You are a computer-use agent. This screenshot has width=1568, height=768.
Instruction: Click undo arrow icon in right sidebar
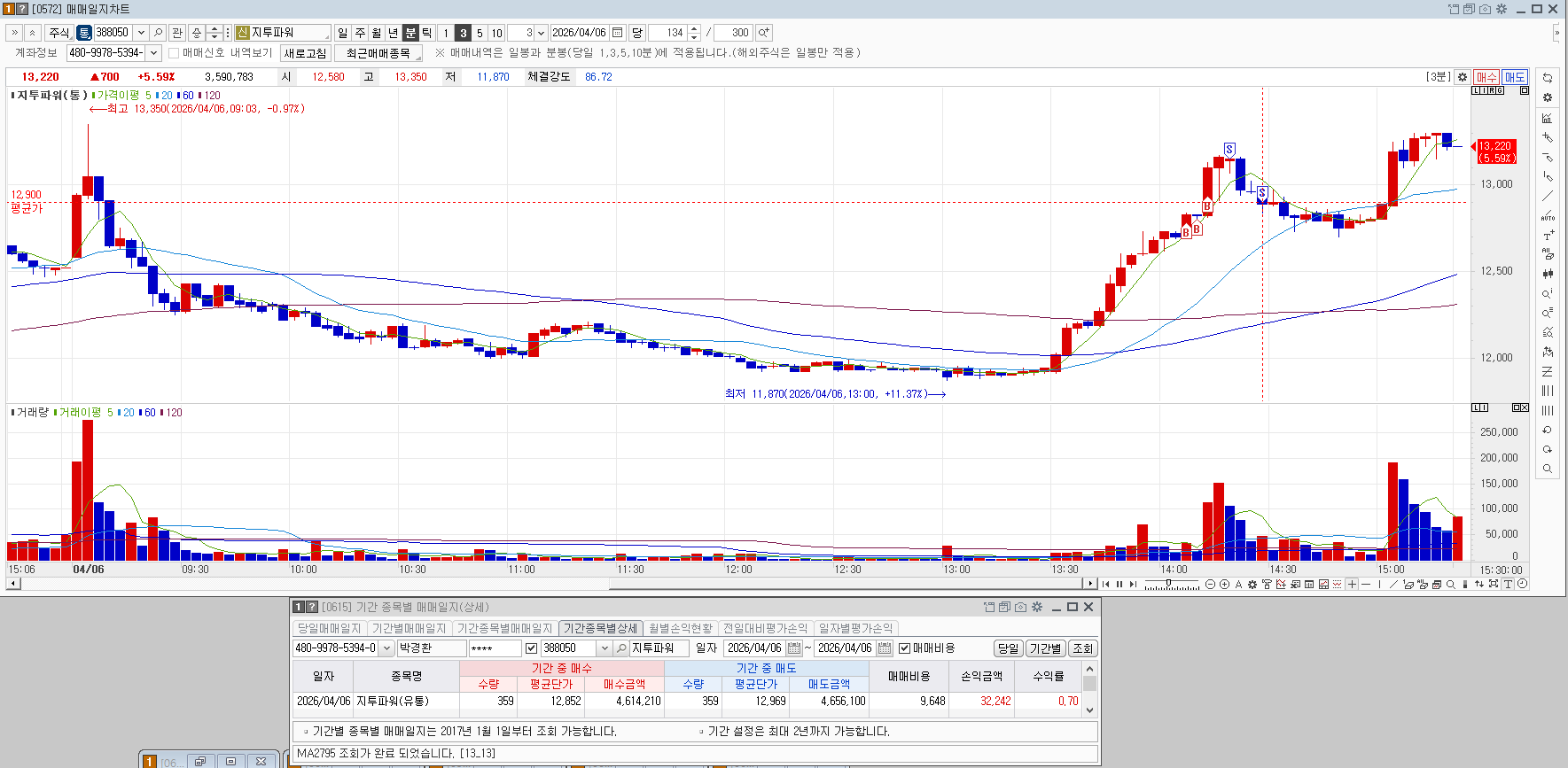pyautogui.click(x=1548, y=431)
